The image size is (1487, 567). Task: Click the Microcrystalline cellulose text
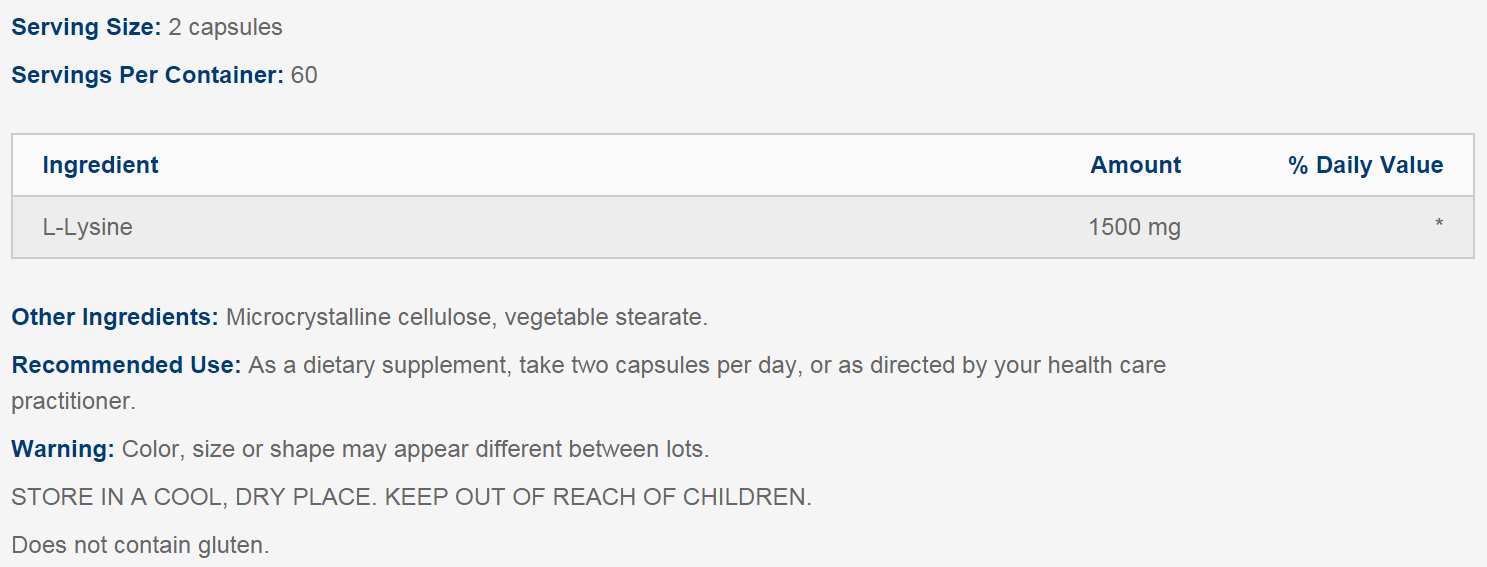point(358,318)
